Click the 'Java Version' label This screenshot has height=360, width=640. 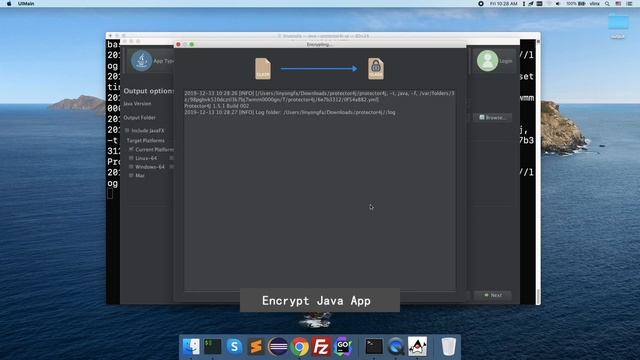(137, 104)
